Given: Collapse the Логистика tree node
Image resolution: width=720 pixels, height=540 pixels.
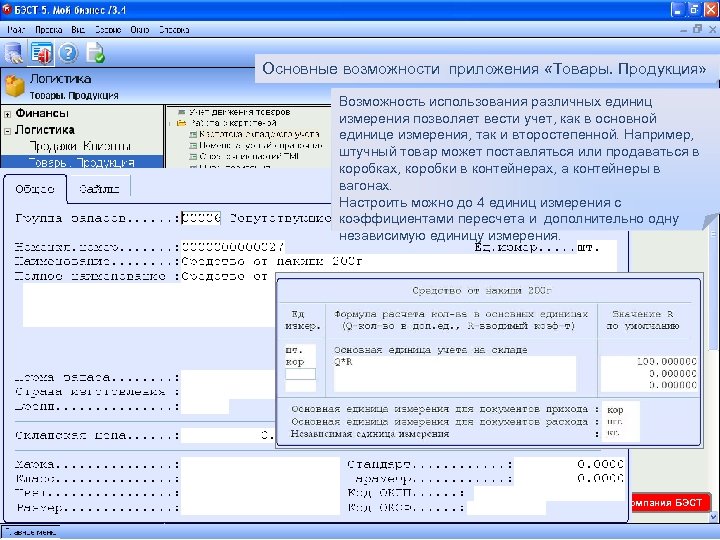Looking at the screenshot, I should (8, 131).
